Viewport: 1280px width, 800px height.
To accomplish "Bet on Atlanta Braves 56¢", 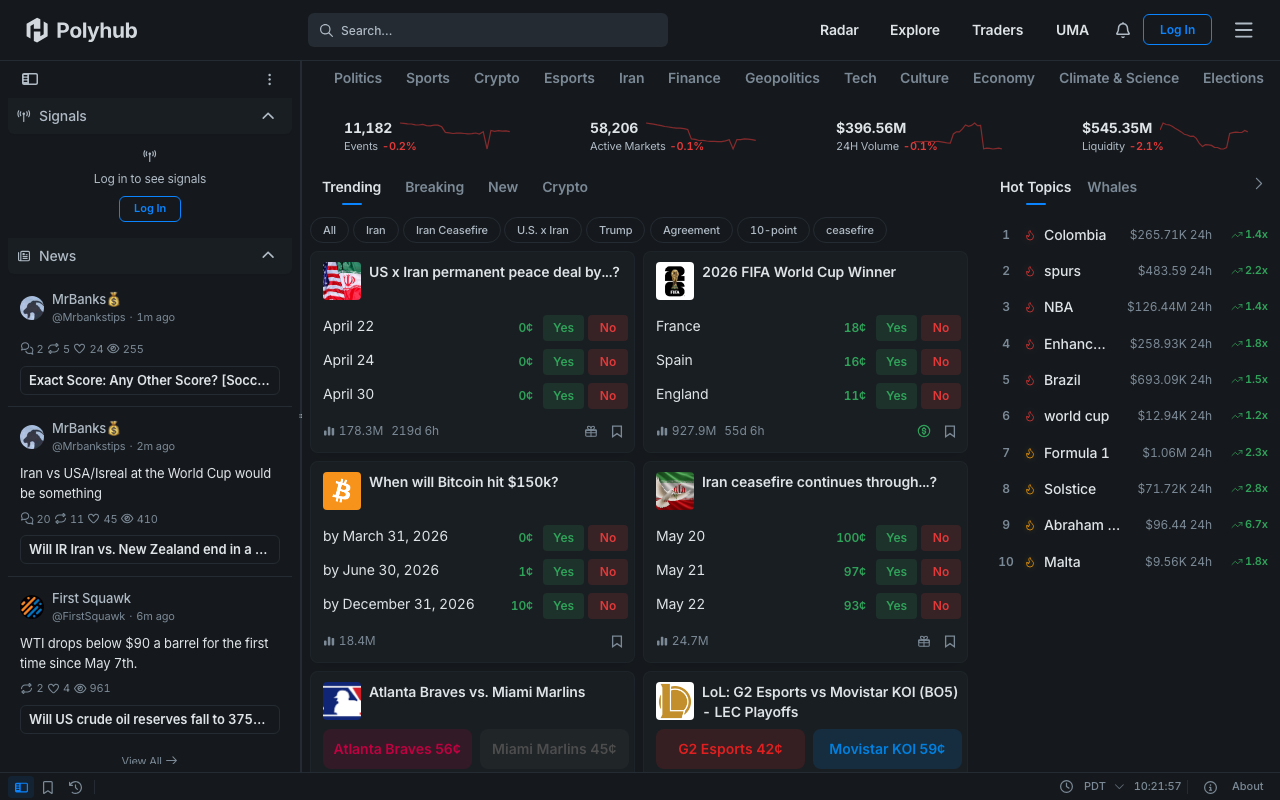I will click(397, 749).
